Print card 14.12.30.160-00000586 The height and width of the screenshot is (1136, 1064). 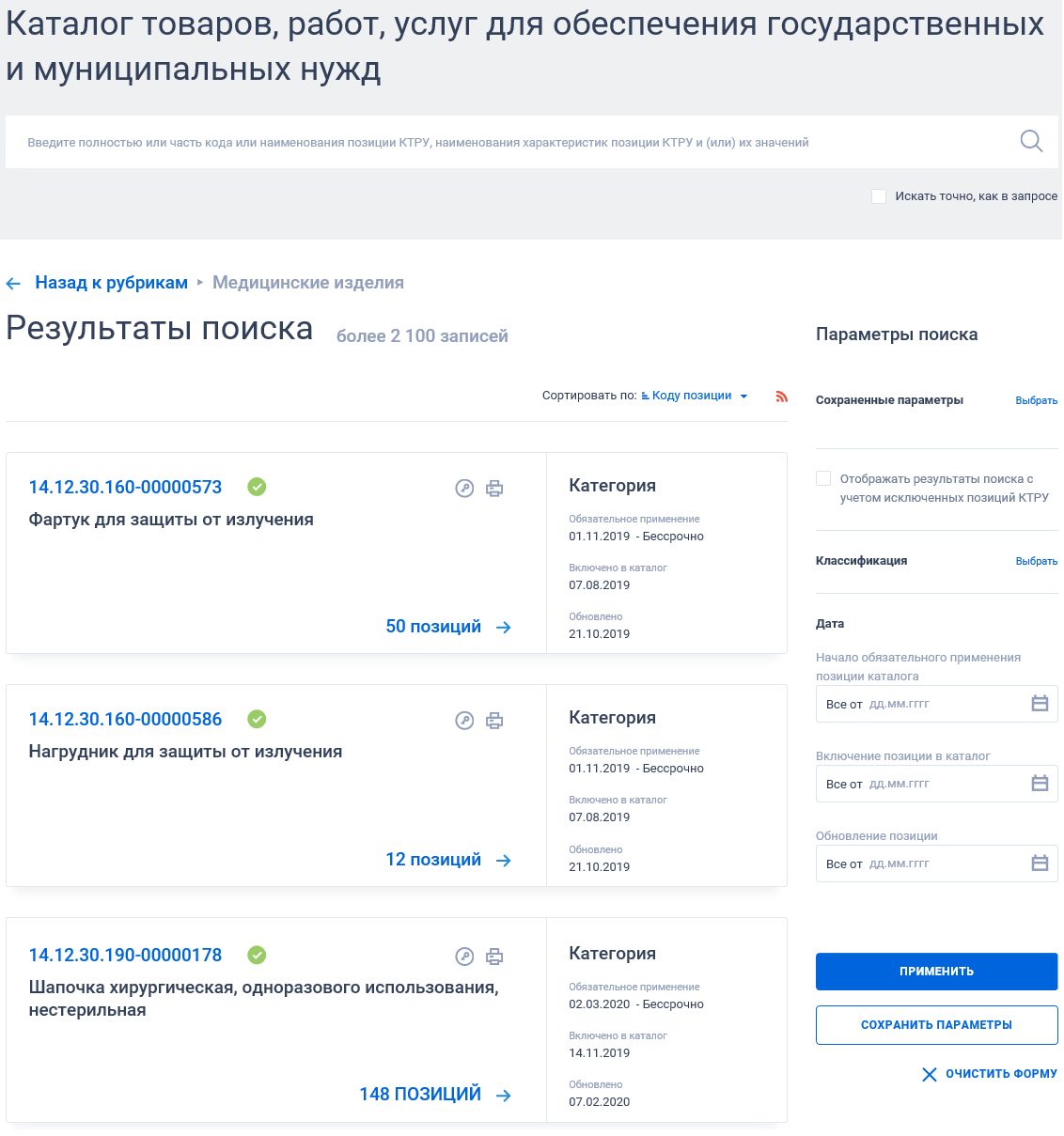(x=494, y=720)
